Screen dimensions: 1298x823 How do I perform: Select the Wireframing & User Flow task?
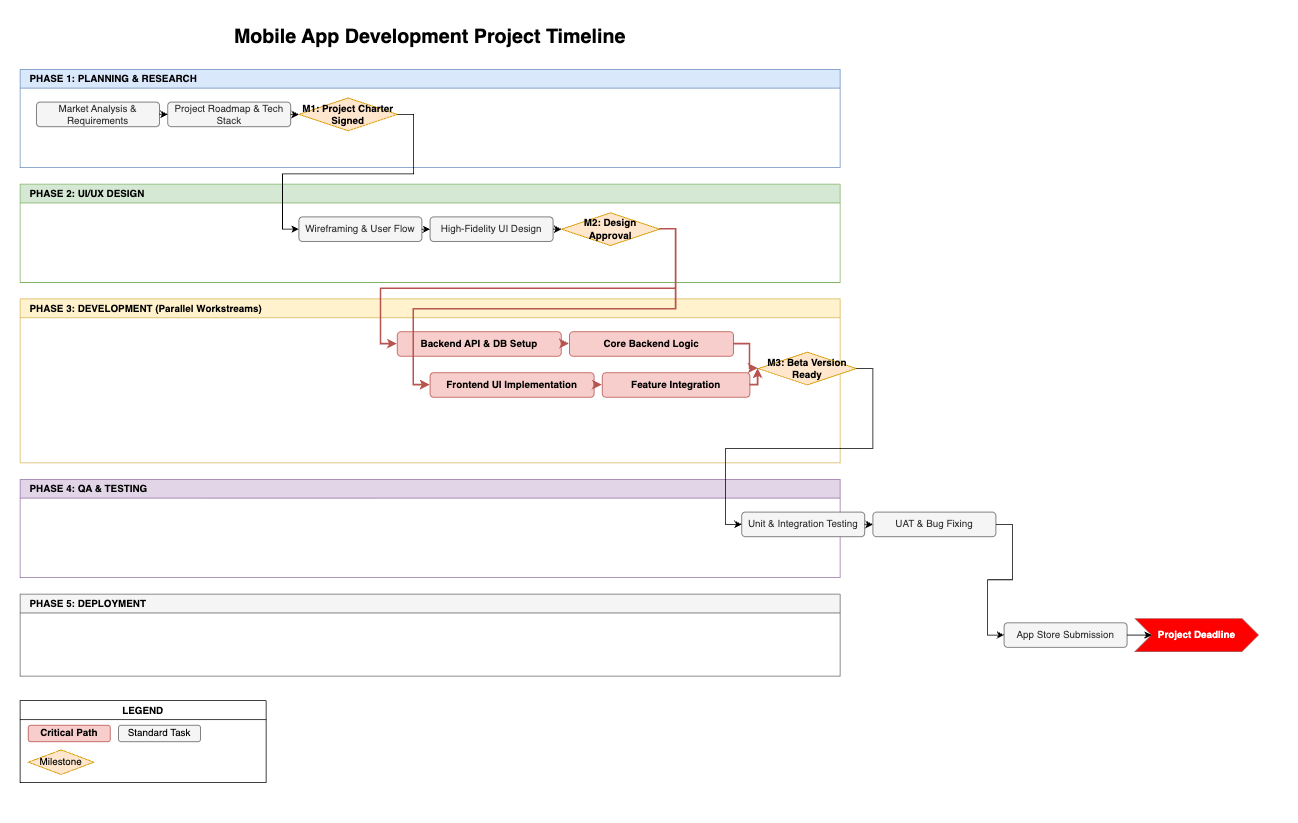pyautogui.click(x=360, y=229)
